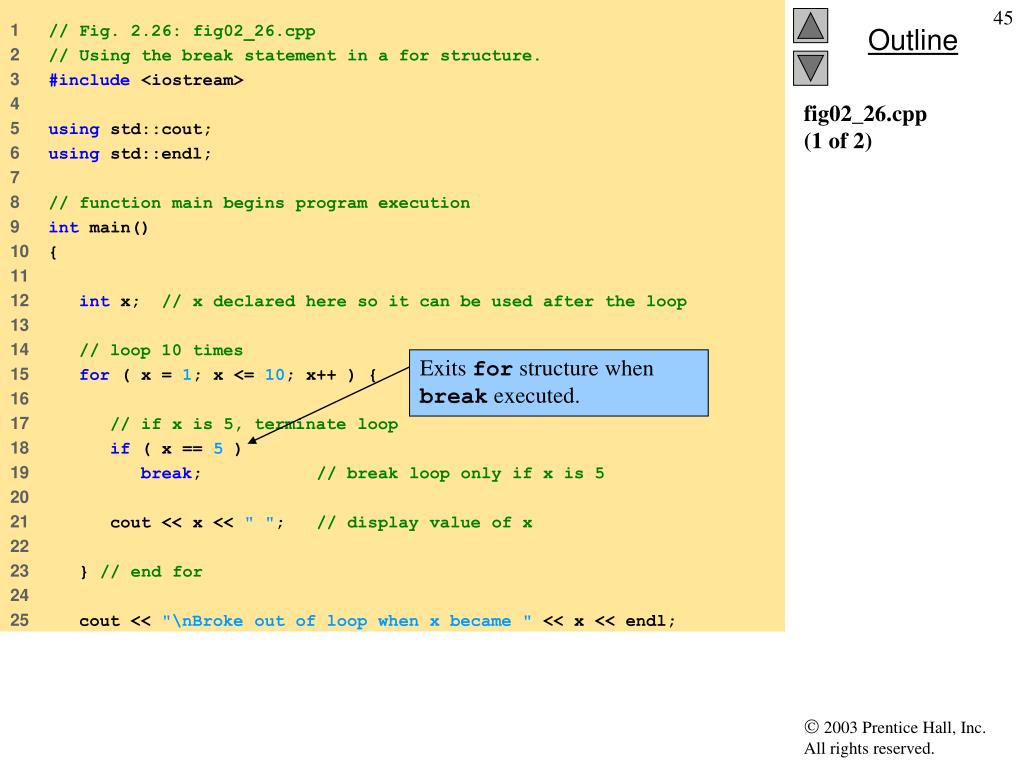Click the 'function main begins program execution' comment

[x=259, y=203]
